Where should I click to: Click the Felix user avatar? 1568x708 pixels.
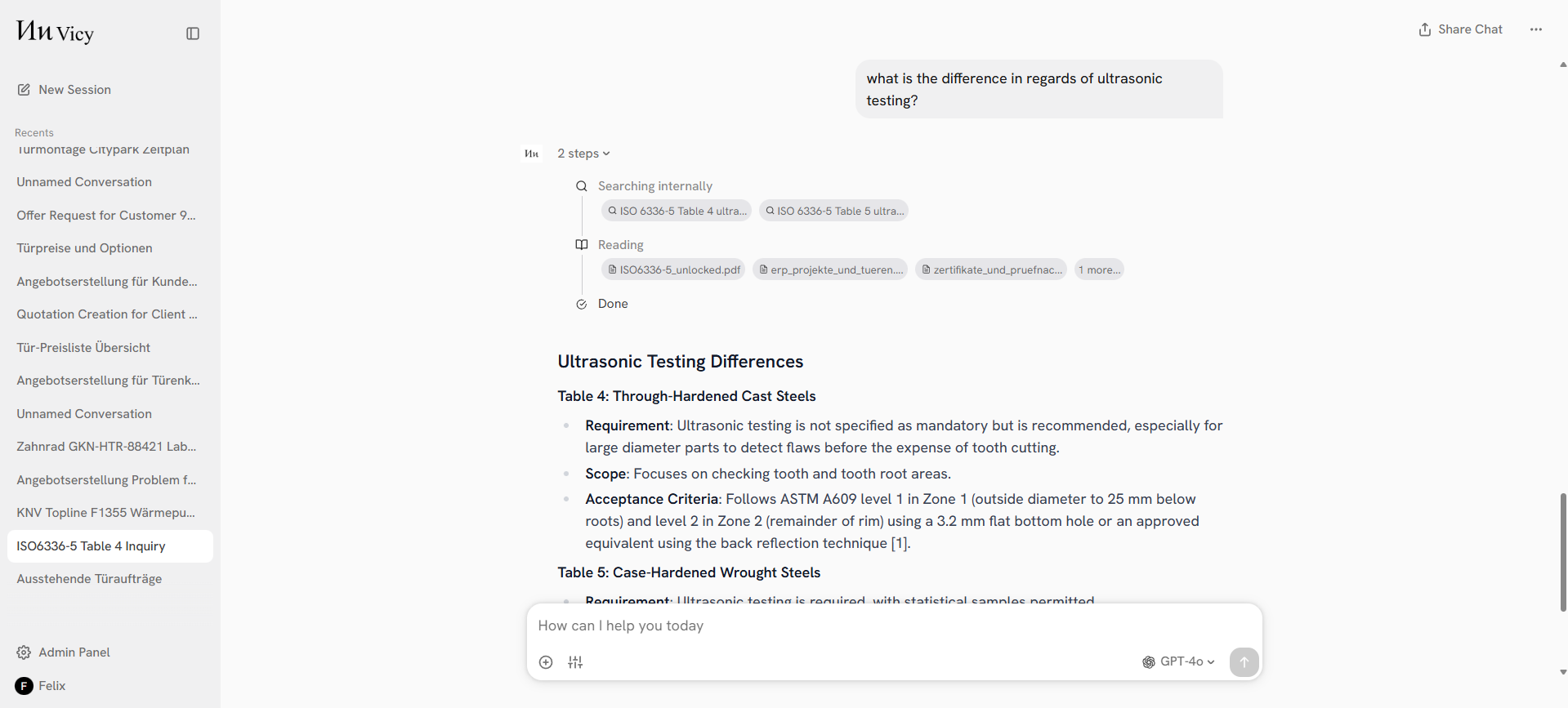pyautogui.click(x=24, y=686)
